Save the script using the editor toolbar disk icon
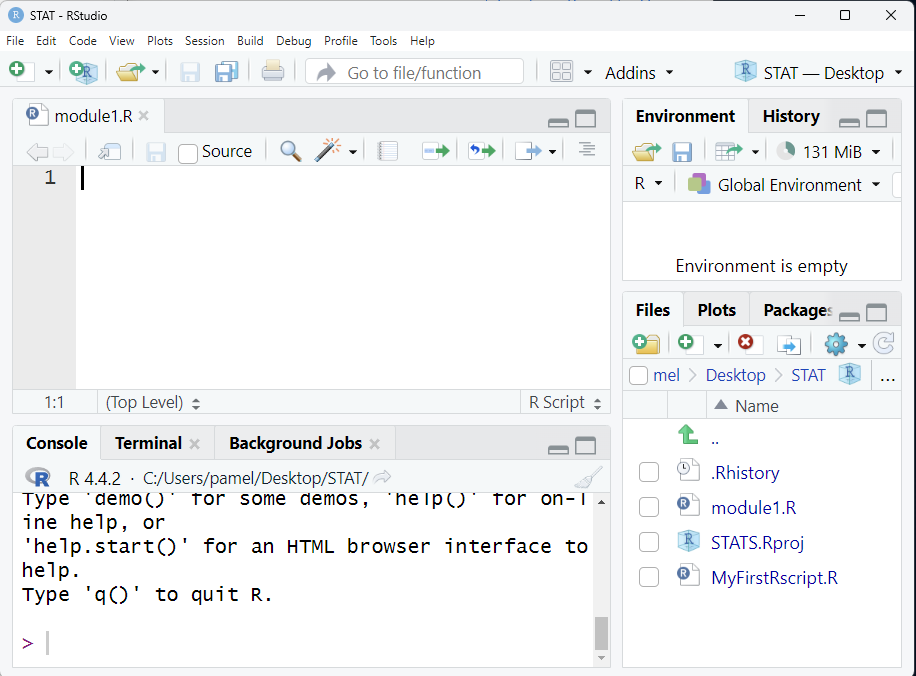 (155, 152)
